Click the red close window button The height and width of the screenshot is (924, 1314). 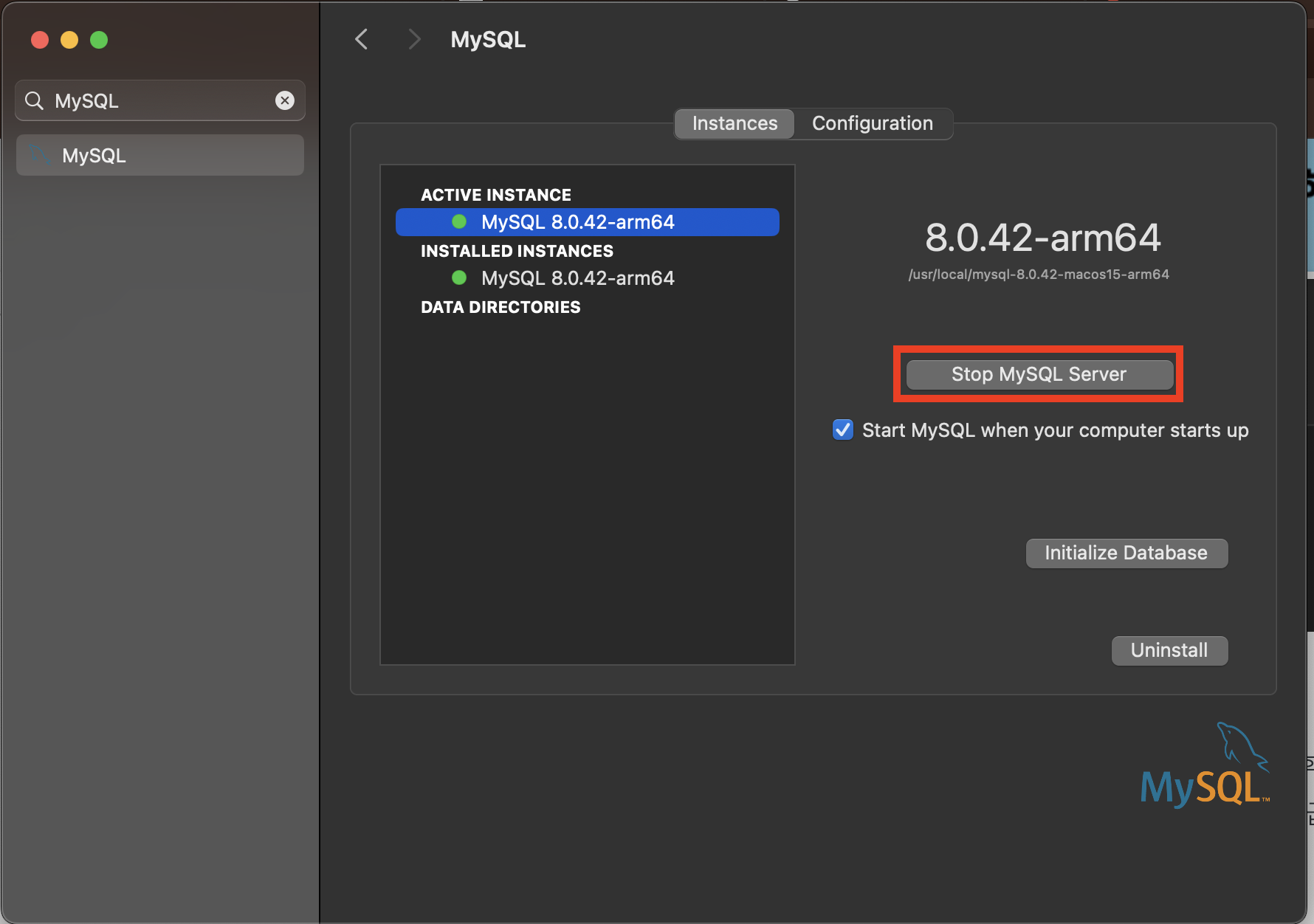40,40
